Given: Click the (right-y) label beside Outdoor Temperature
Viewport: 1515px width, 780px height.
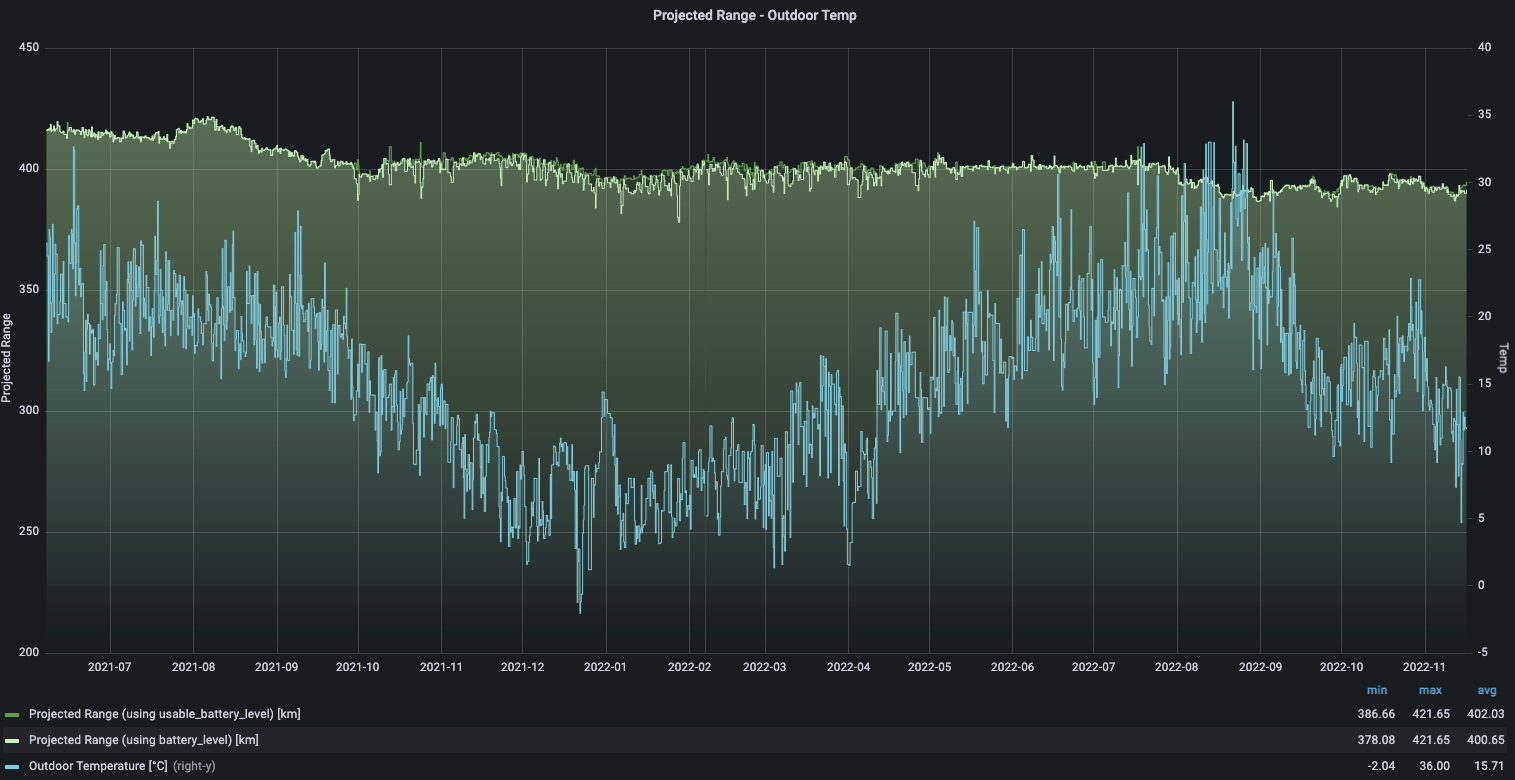Looking at the screenshot, I should tap(194, 766).
